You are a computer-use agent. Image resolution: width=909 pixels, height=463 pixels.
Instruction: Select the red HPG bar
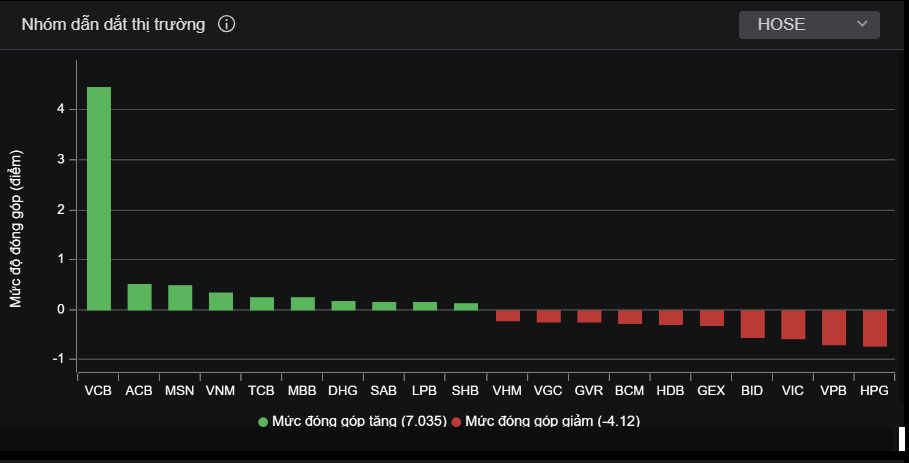tap(875, 328)
